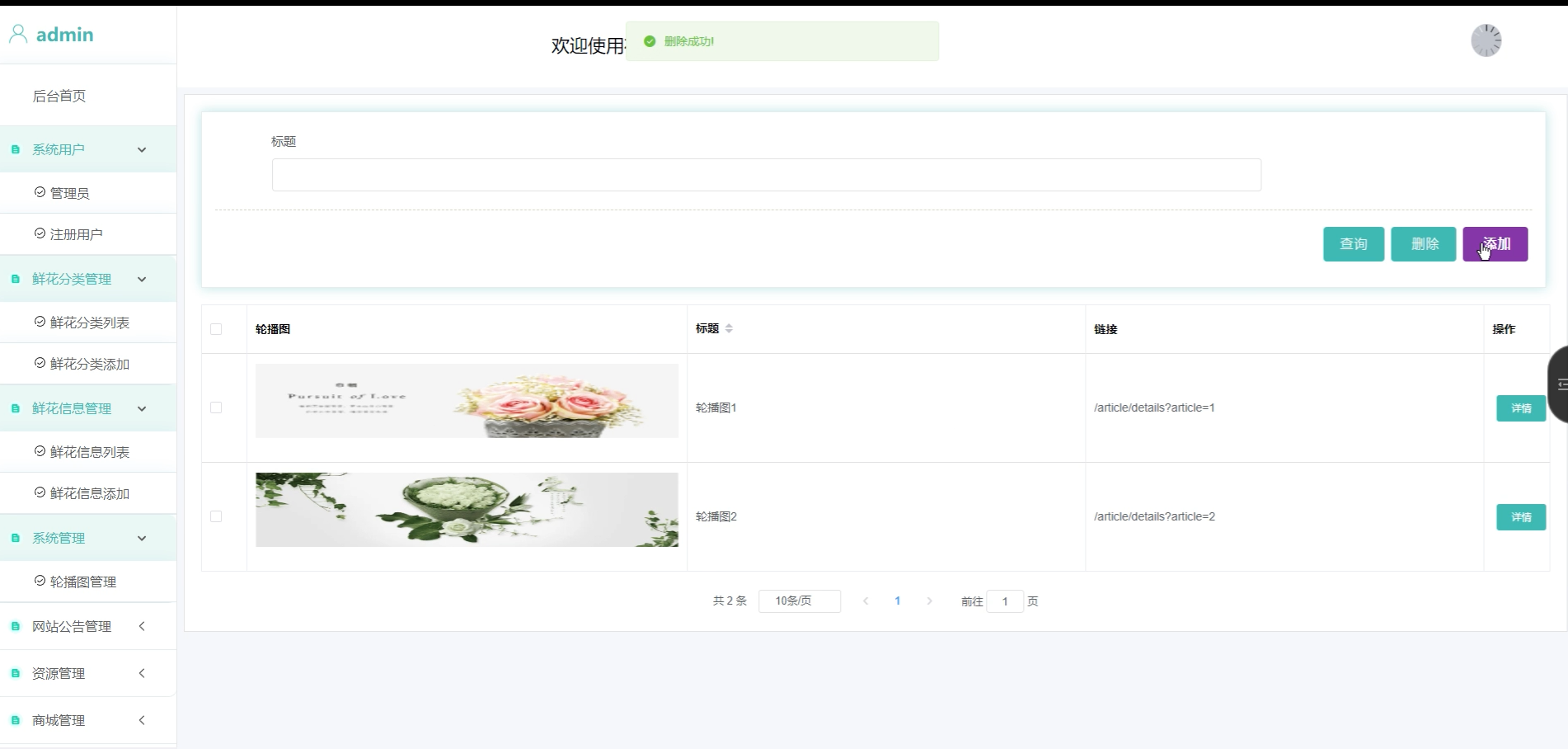
Task: Click the check icon beside 轮播图管理
Action: pos(40,581)
